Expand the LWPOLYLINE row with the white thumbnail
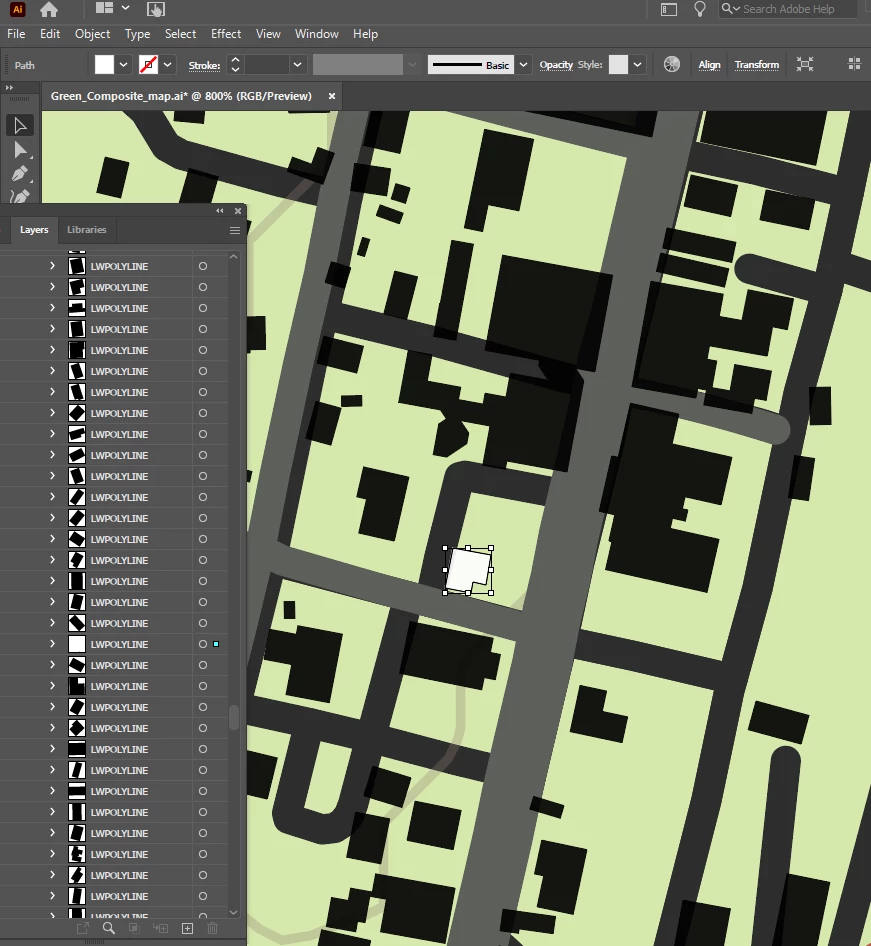The image size is (871, 946). click(x=52, y=644)
